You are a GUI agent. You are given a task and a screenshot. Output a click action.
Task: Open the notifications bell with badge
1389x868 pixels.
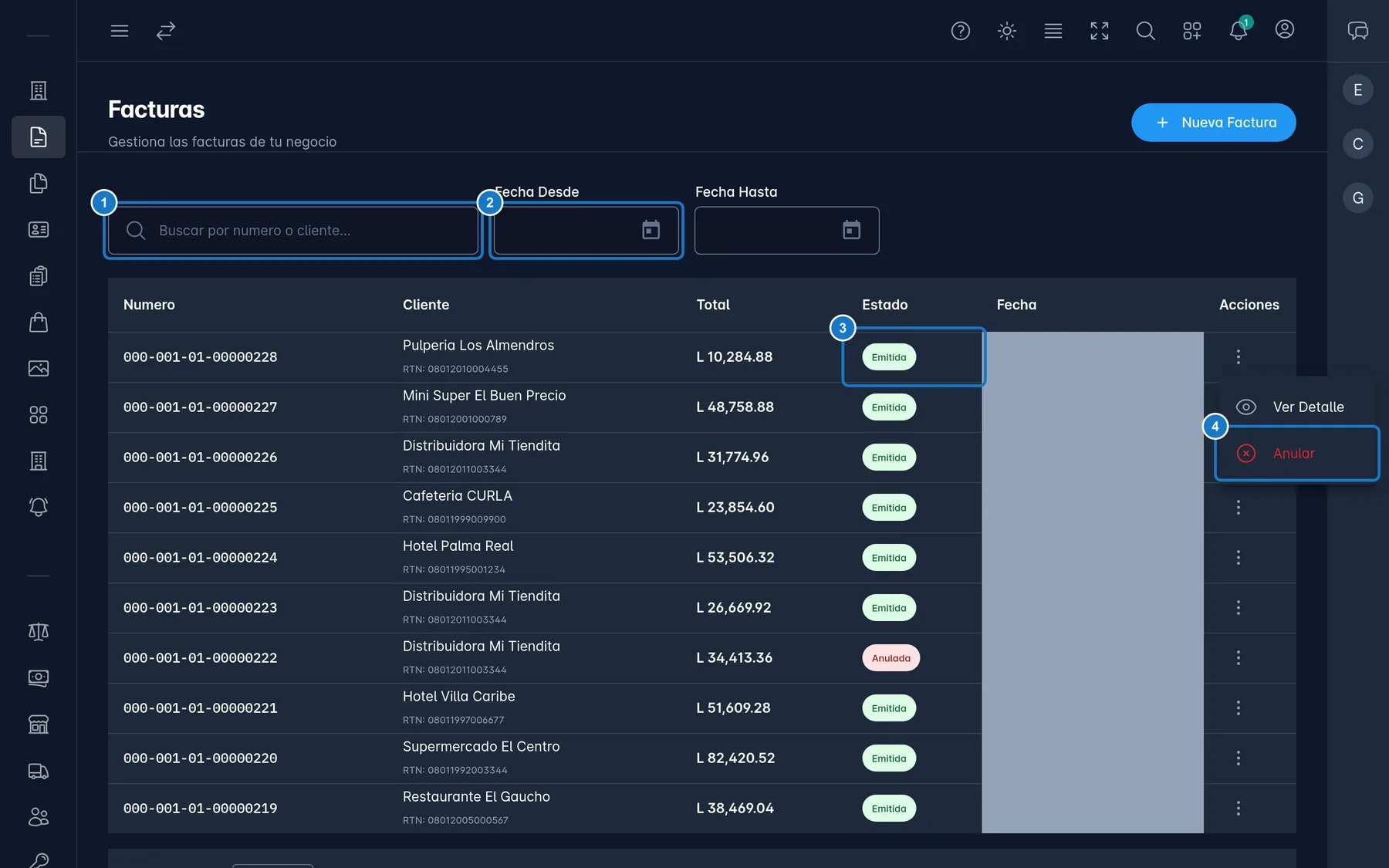click(1239, 30)
